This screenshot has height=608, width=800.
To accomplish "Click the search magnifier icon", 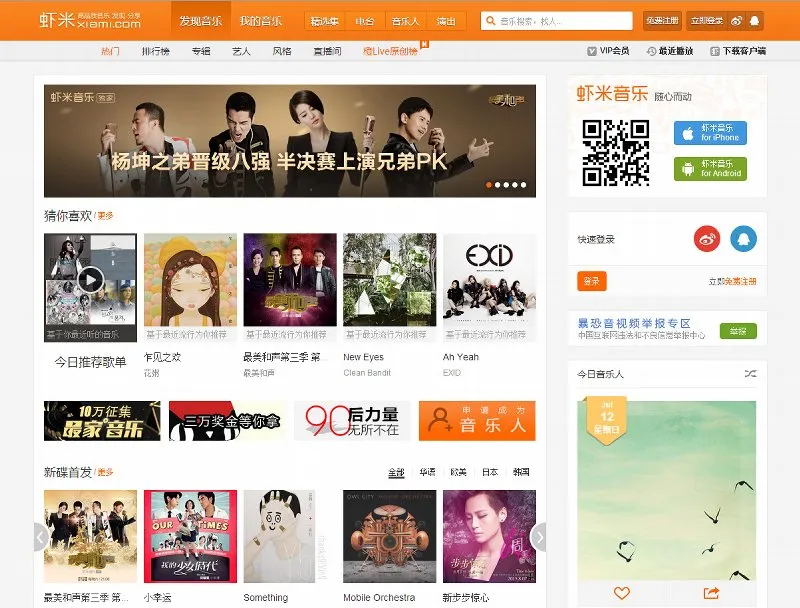I will tap(490, 21).
